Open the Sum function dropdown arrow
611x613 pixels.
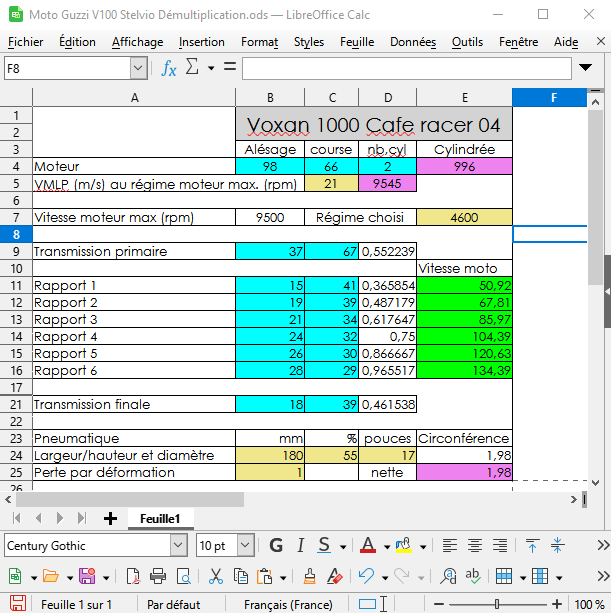tap(211, 68)
